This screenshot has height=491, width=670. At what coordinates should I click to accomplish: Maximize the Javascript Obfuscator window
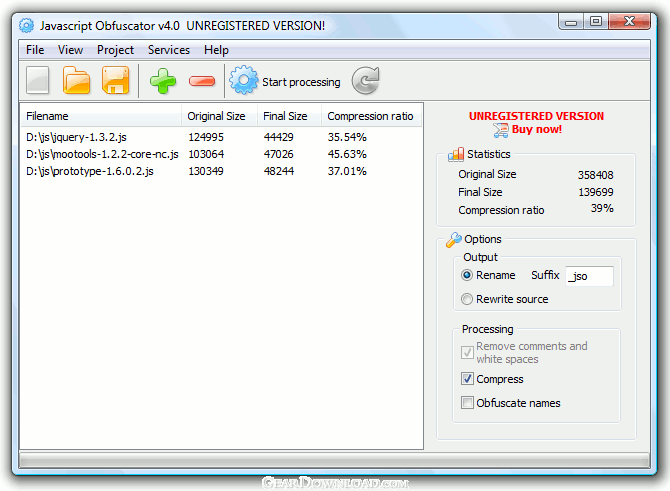(596, 21)
